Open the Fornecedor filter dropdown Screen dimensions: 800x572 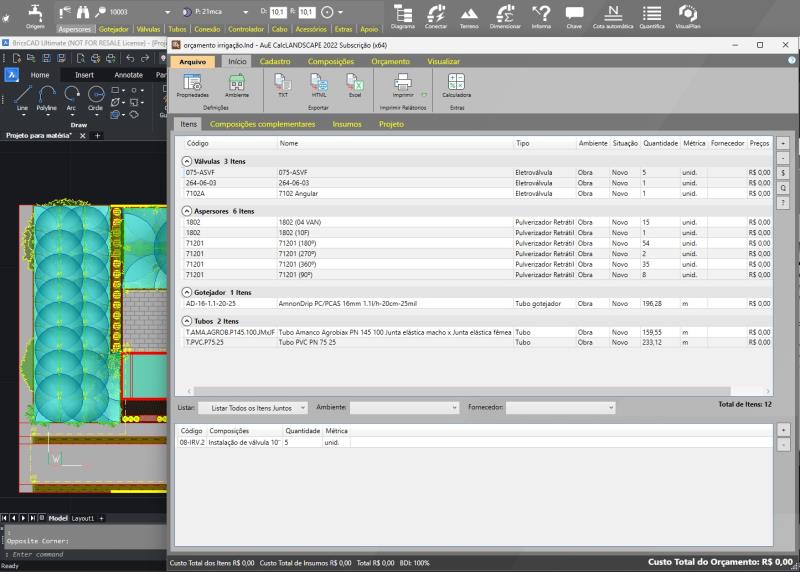click(x=561, y=408)
